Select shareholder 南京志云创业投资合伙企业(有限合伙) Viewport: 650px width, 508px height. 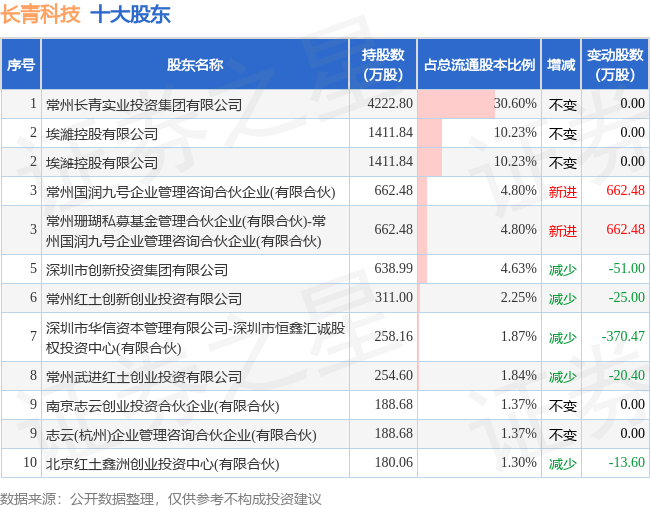[x=162, y=406]
